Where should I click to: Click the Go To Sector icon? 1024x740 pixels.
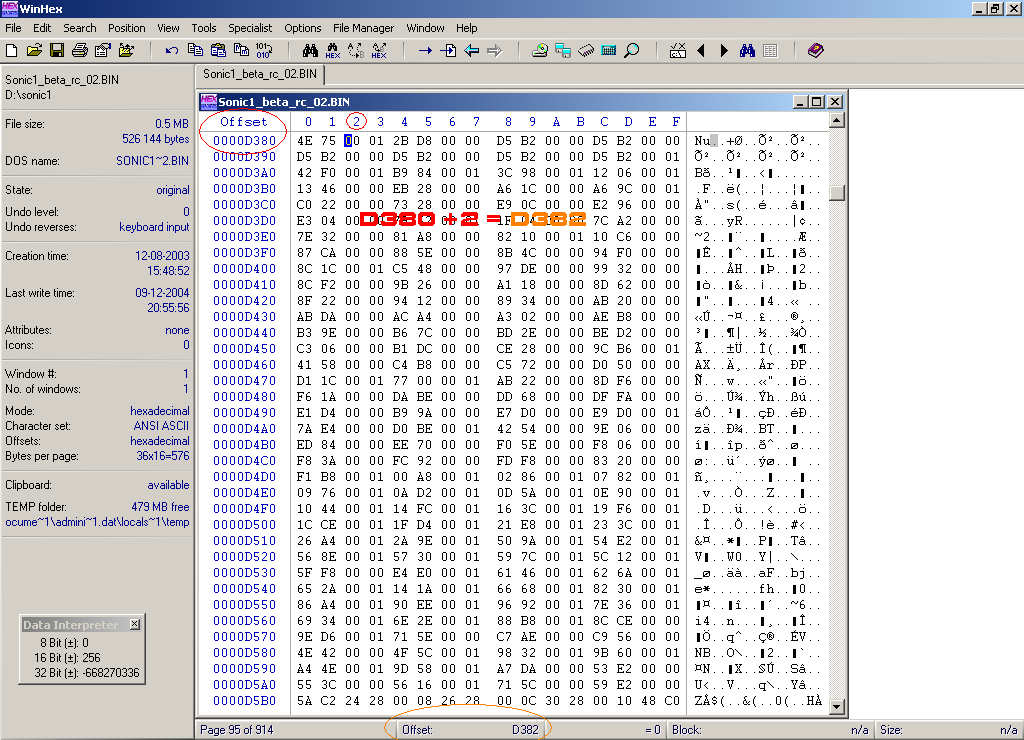[448, 50]
